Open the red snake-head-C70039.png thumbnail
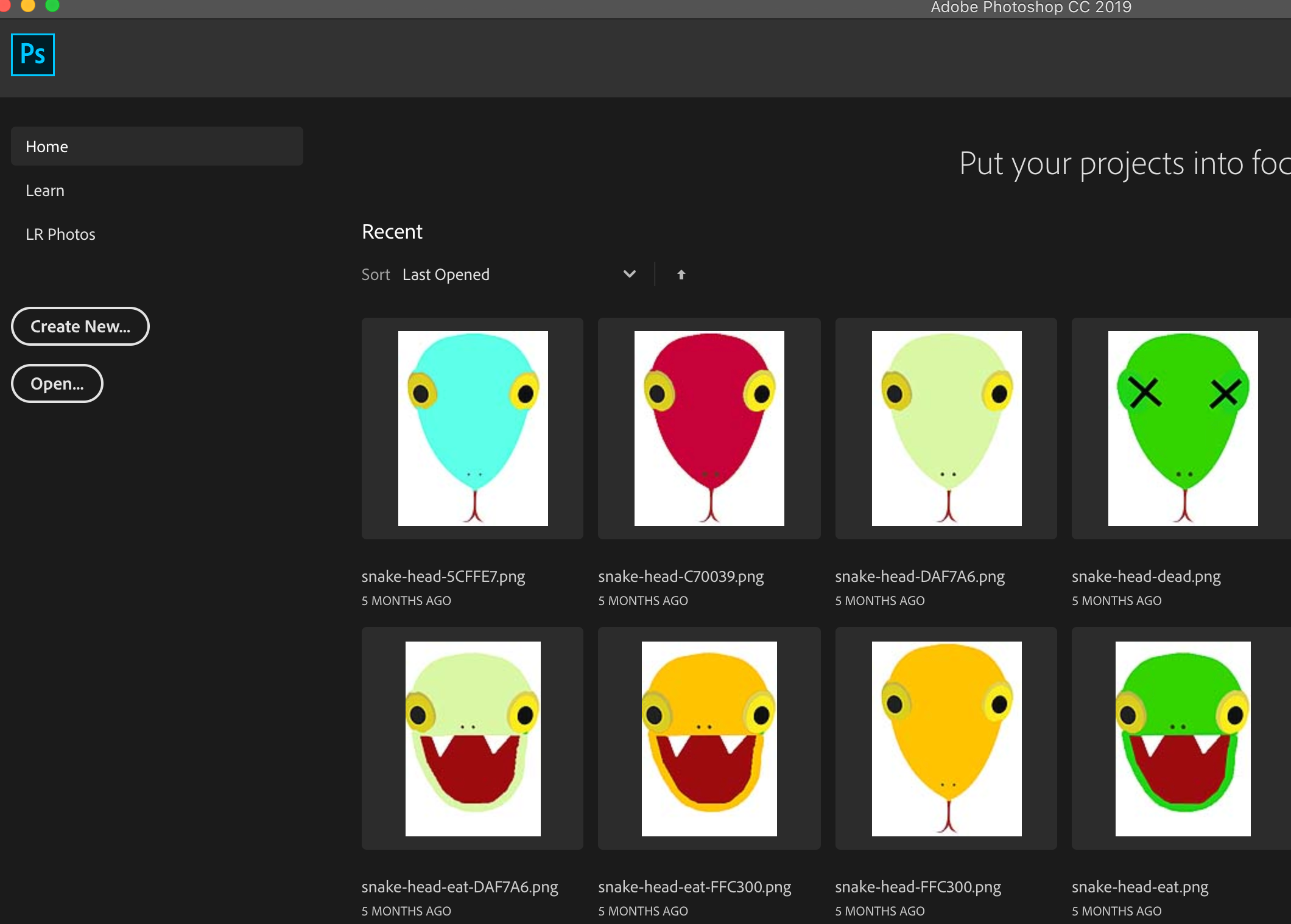1291x924 pixels. pyautogui.click(x=709, y=429)
